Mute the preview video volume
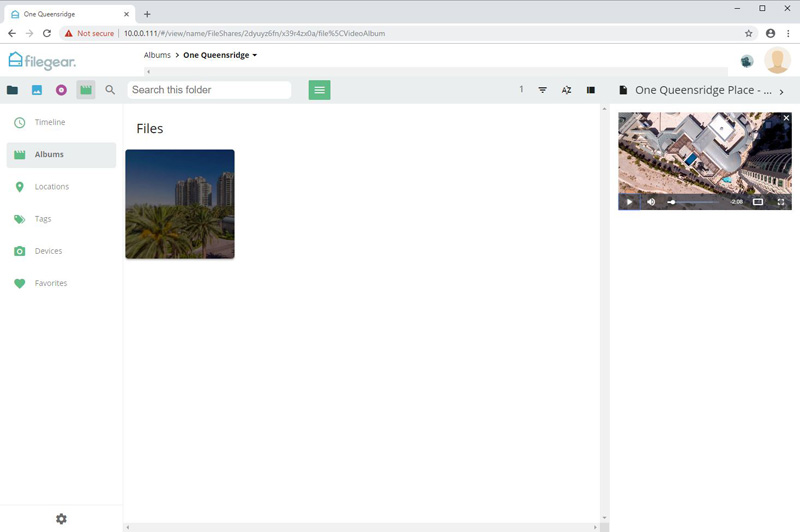 click(x=651, y=202)
